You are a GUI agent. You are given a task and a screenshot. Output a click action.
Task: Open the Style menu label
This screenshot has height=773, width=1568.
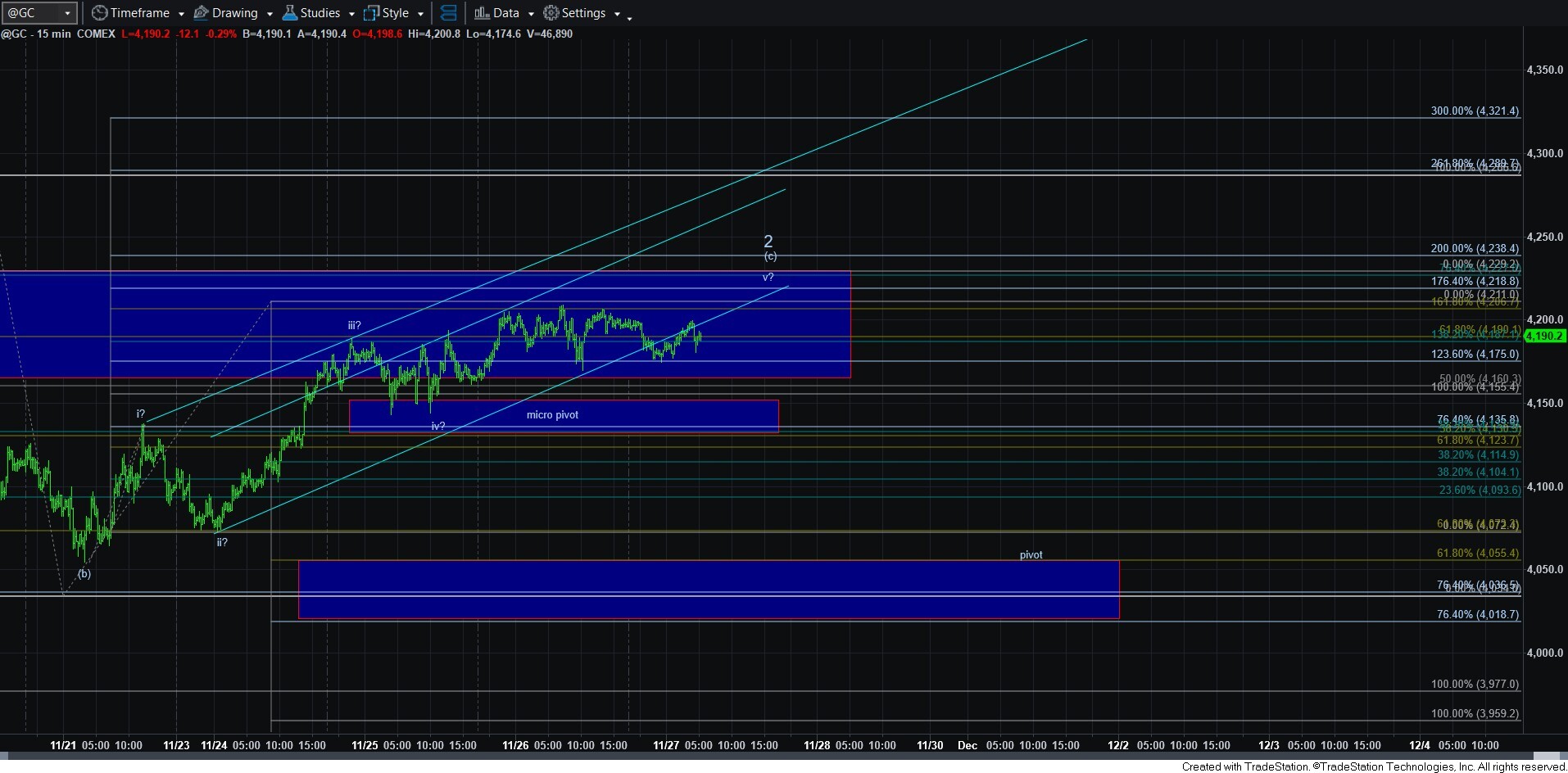tap(396, 13)
